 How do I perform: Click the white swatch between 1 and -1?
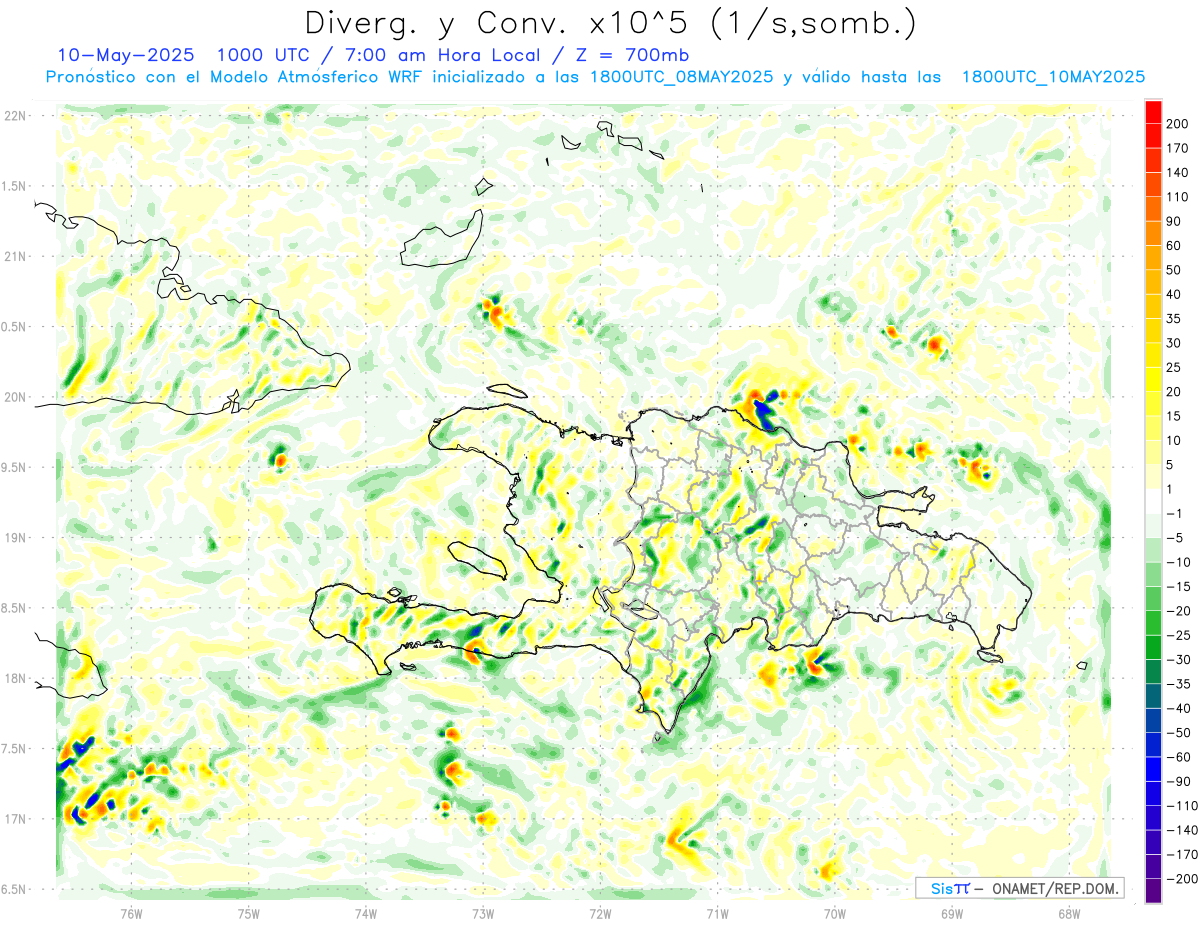[x=1153, y=501]
